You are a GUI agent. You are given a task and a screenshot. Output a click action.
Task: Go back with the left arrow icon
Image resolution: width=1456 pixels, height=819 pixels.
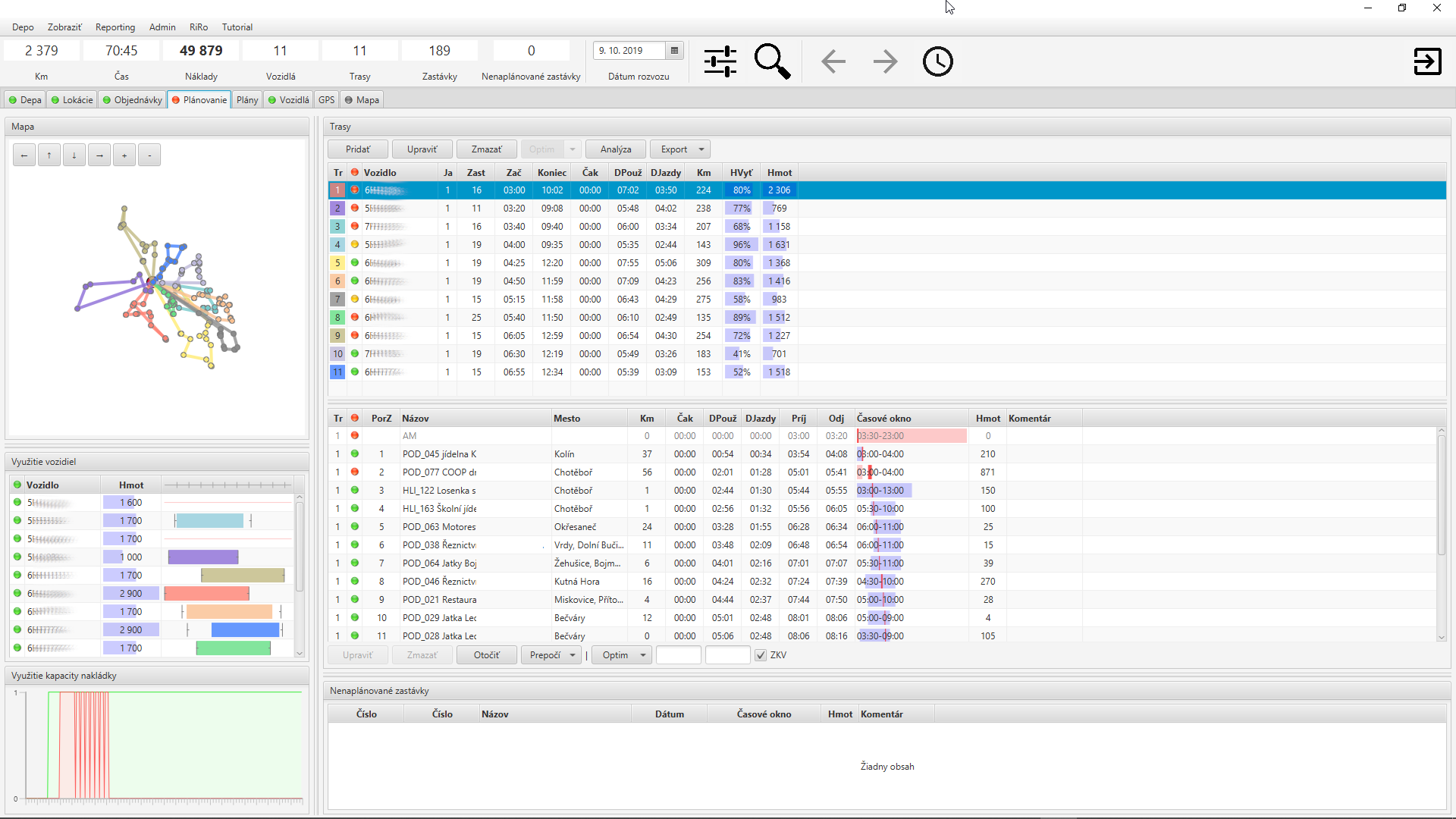833,61
